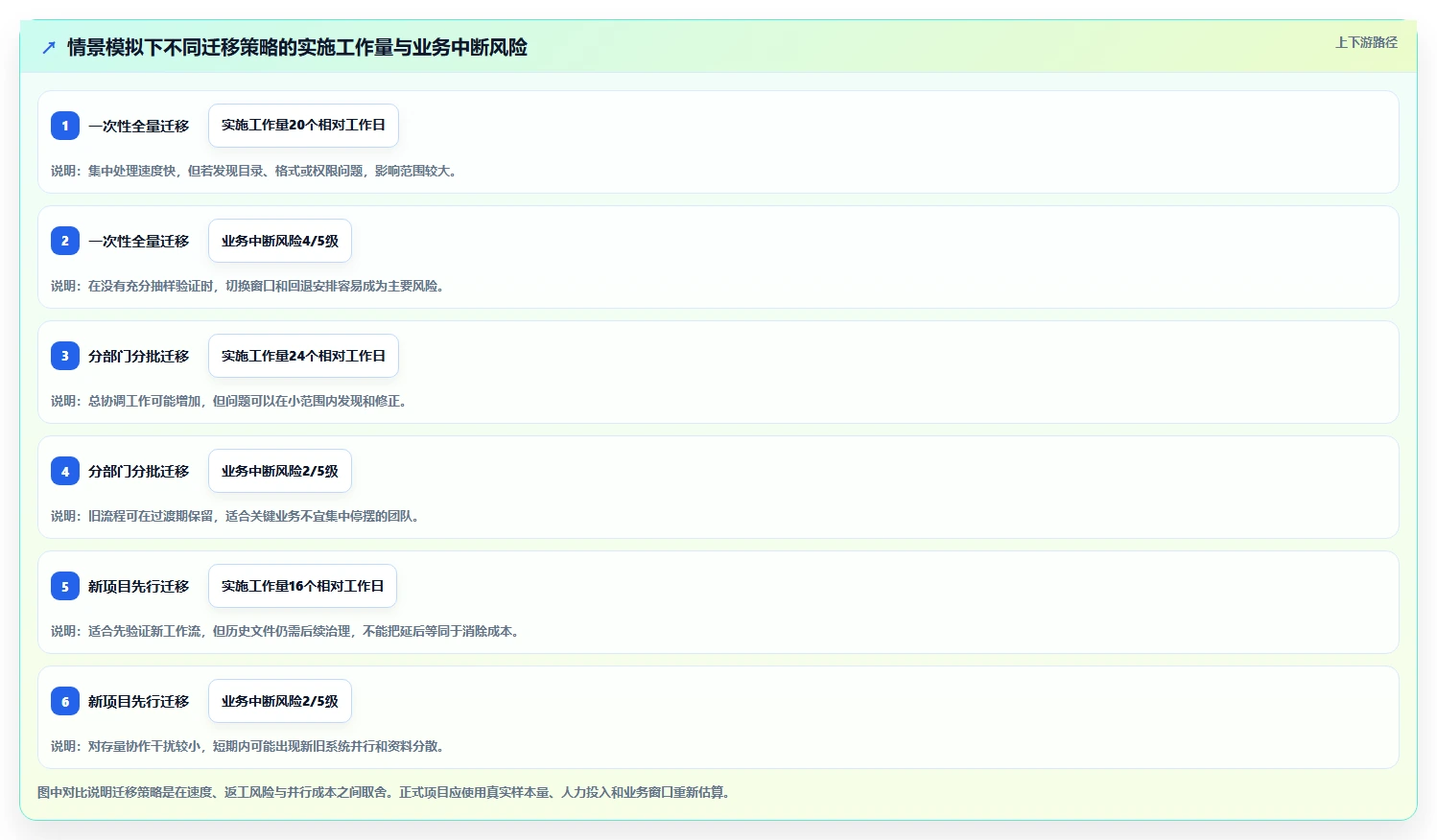
Task: Click 分部门分批迁移 label in card 3
Action: (x=139, y=356)
